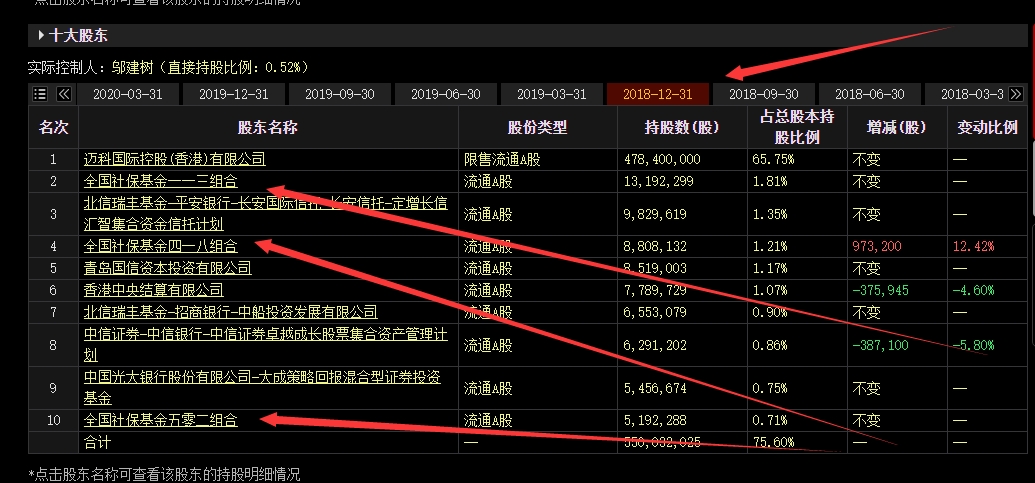Click the 股份类型 column header

(537, 127)
